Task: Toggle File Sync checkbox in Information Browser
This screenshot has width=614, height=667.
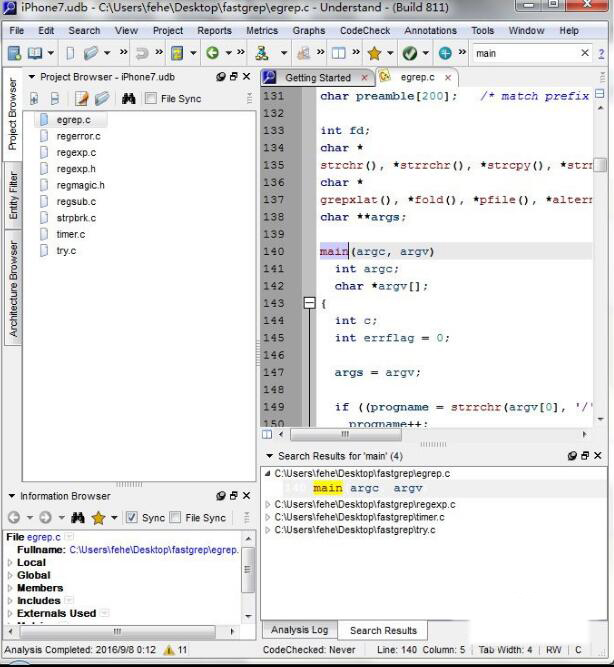Action: coord(176,518)
